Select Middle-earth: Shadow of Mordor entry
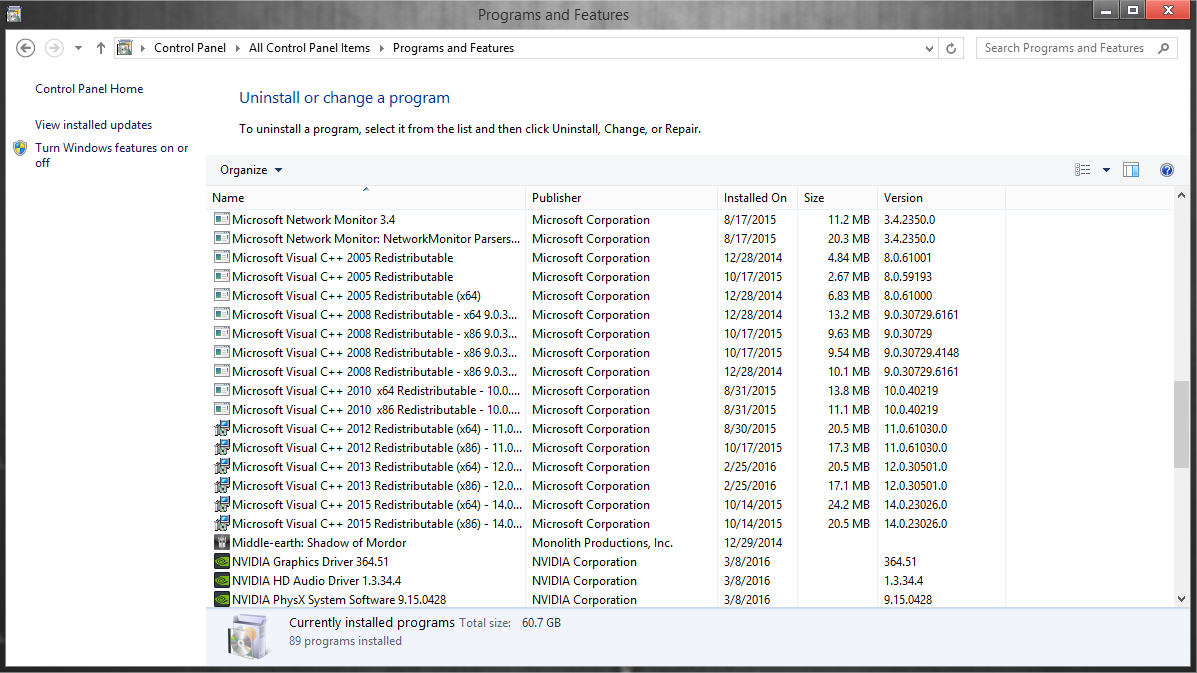The image size is (1197, 673). click(607, 543)
